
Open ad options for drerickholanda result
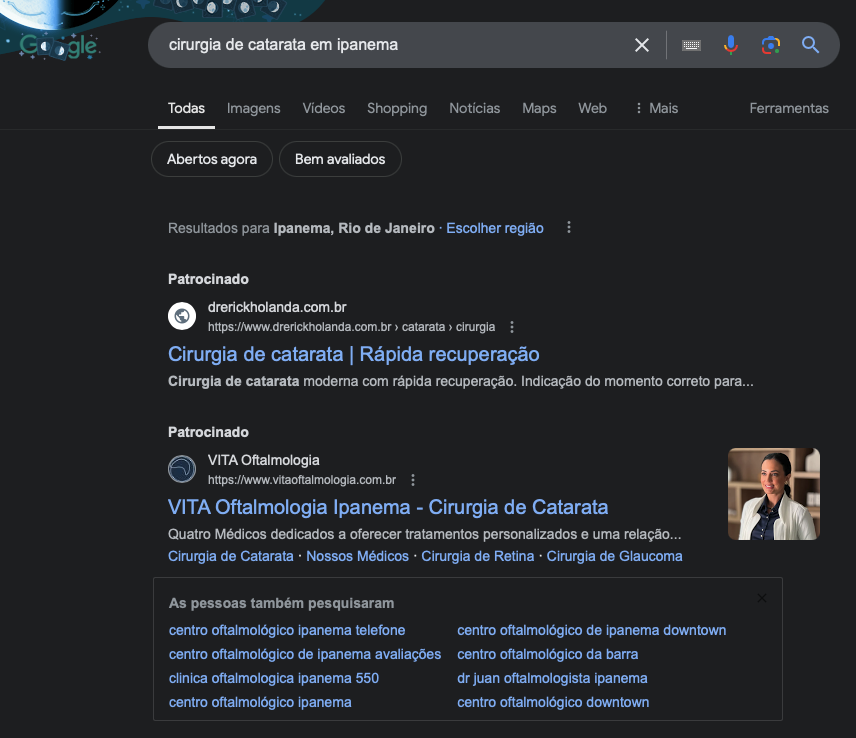pyautogui.click(x=512, y=327)
